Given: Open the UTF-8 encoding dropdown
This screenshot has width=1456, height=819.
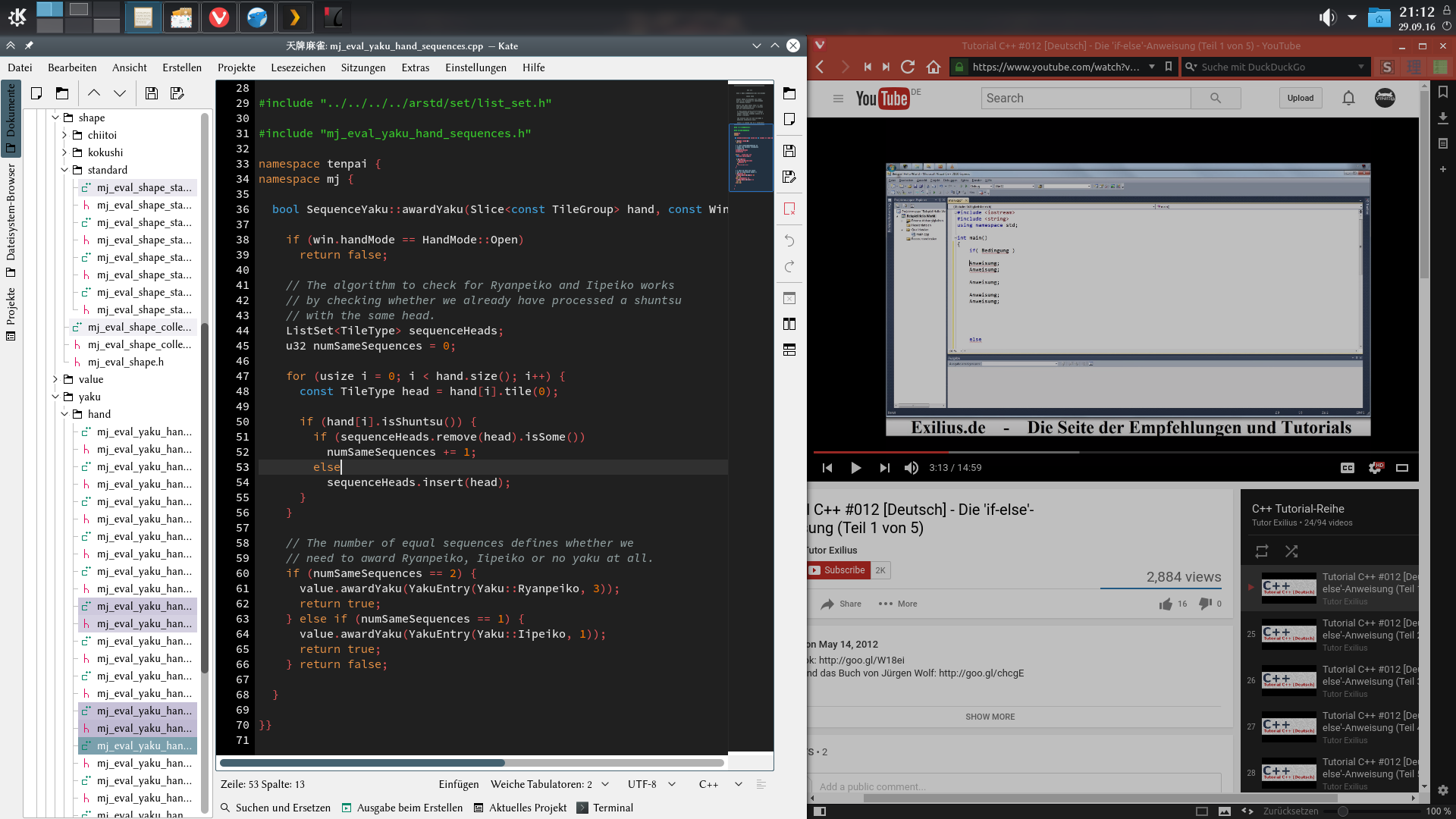Looking at the screenshot, I should [651, 784].
